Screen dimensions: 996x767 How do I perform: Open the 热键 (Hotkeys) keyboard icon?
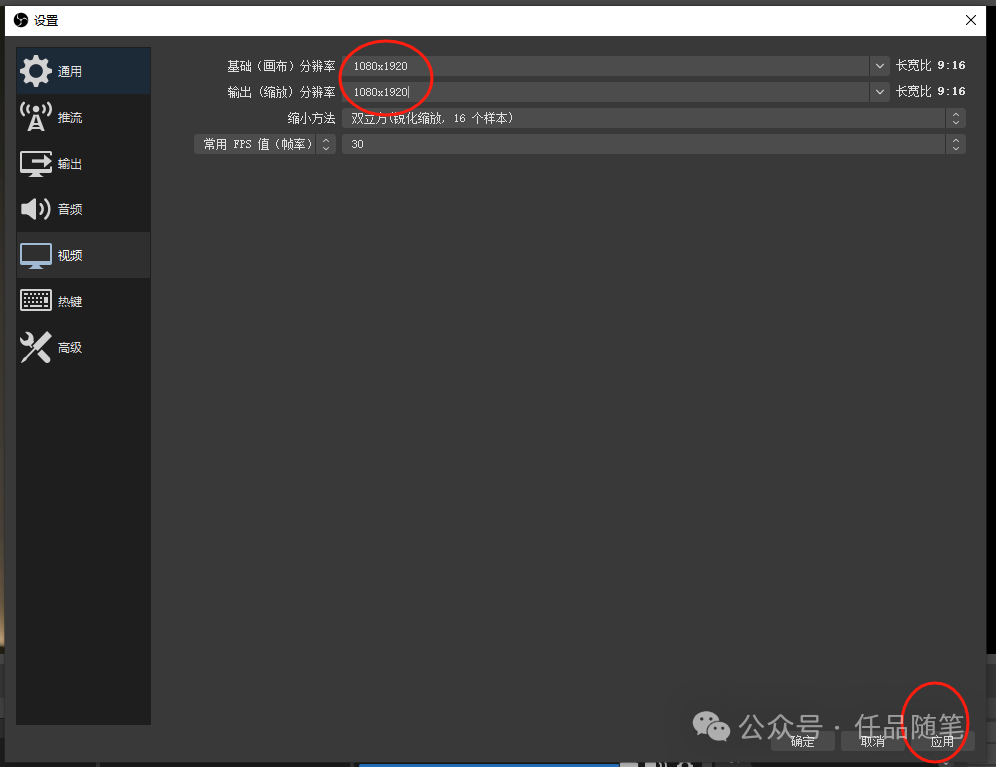[x=35, y=300]
